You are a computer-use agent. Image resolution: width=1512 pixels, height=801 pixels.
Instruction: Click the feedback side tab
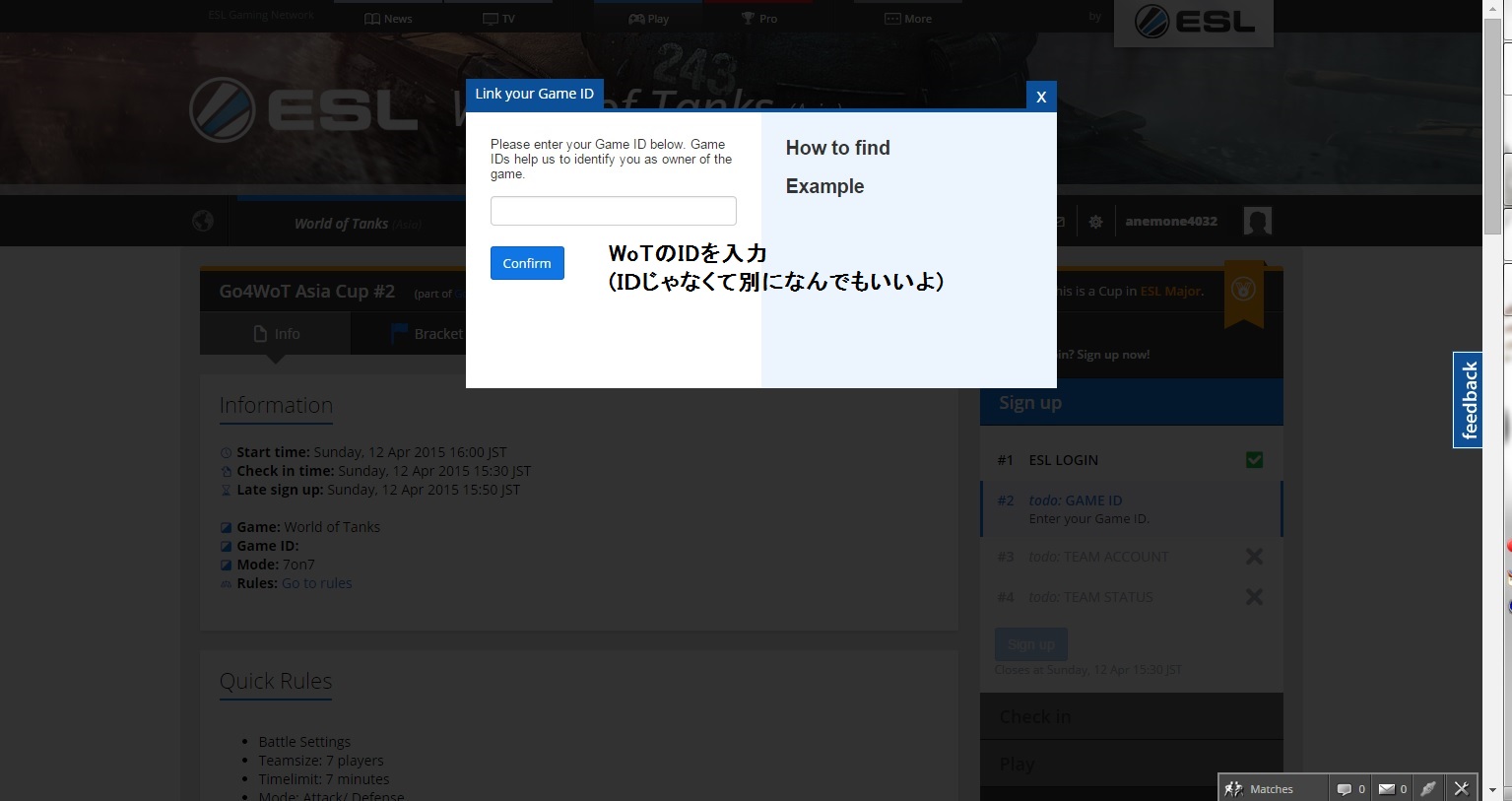[1469, 400]
